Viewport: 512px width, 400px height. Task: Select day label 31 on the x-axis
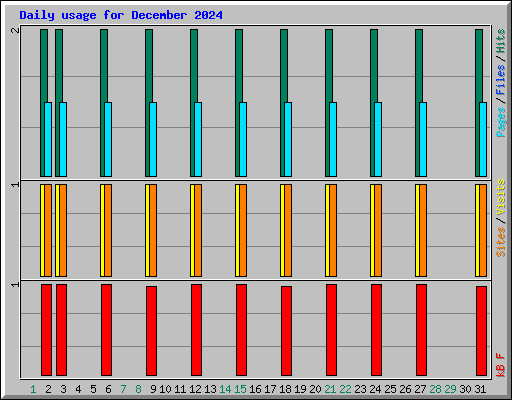480,389
